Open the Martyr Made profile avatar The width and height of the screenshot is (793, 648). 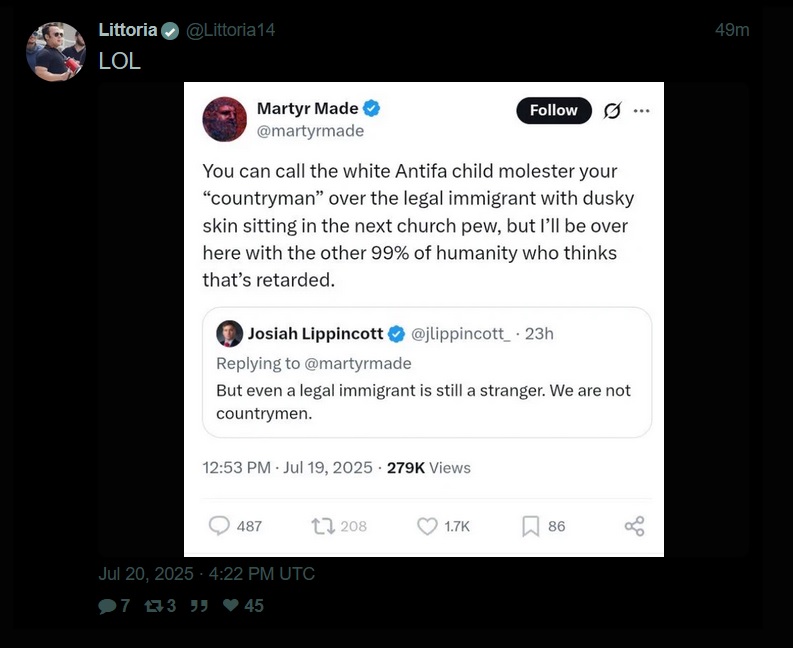(225, 120)
